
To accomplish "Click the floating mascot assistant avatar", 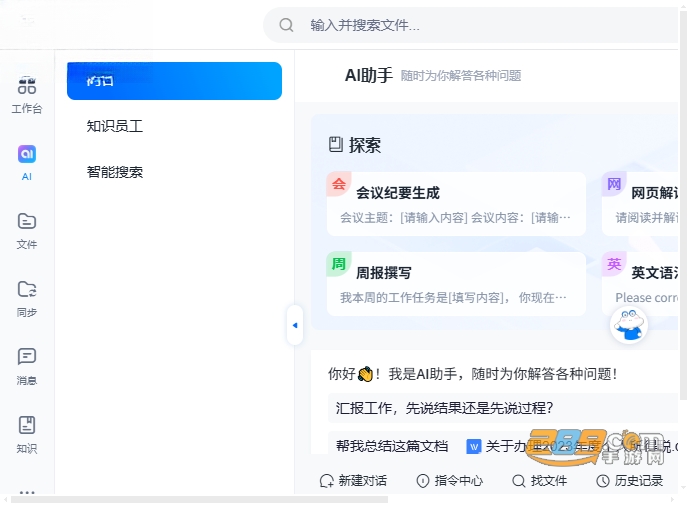I will [x=629, y=326].
